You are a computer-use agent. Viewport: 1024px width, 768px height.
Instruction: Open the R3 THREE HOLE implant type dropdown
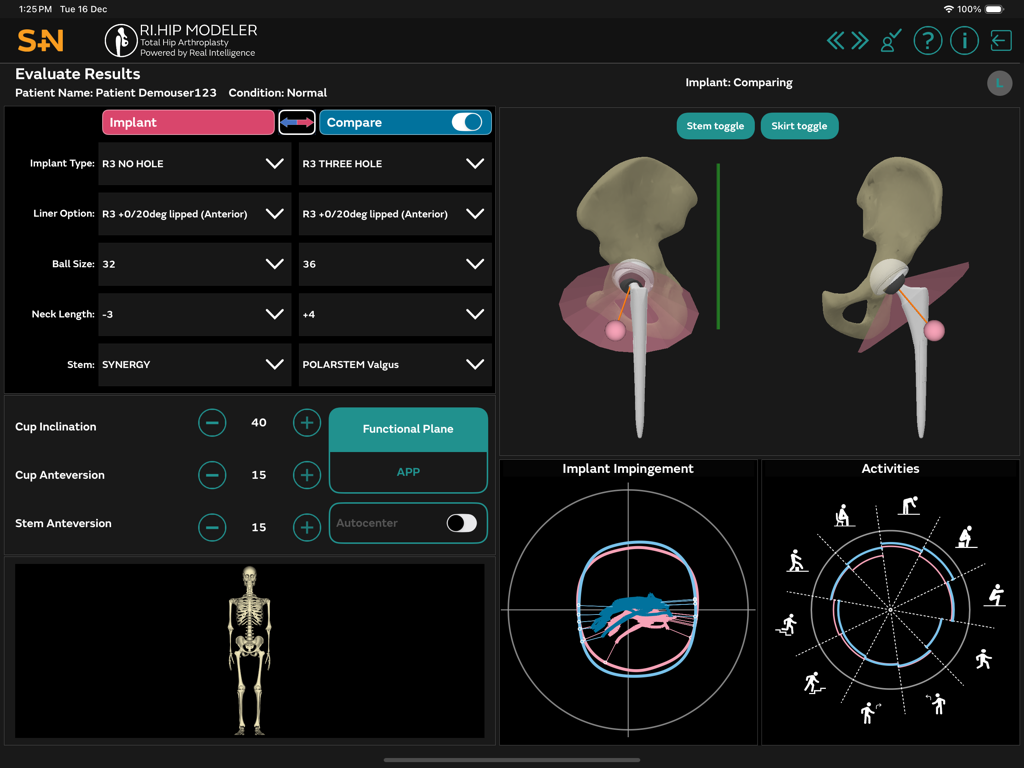tap(395, 163)
